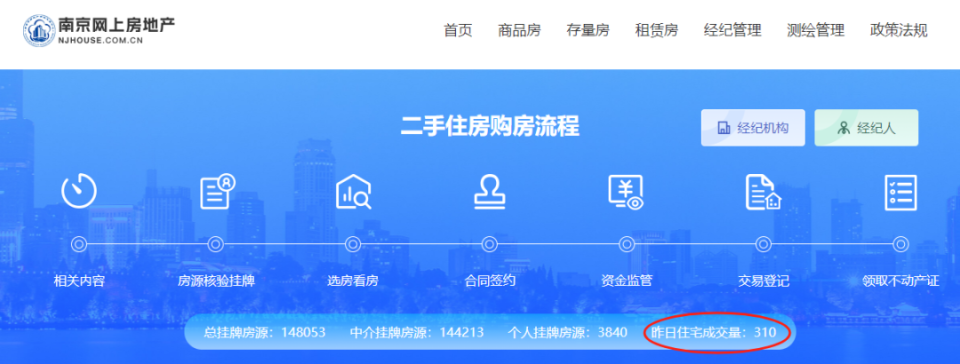Click timeline node above 房源核验挂牌

pyautogui.click(x=216, y=244)
